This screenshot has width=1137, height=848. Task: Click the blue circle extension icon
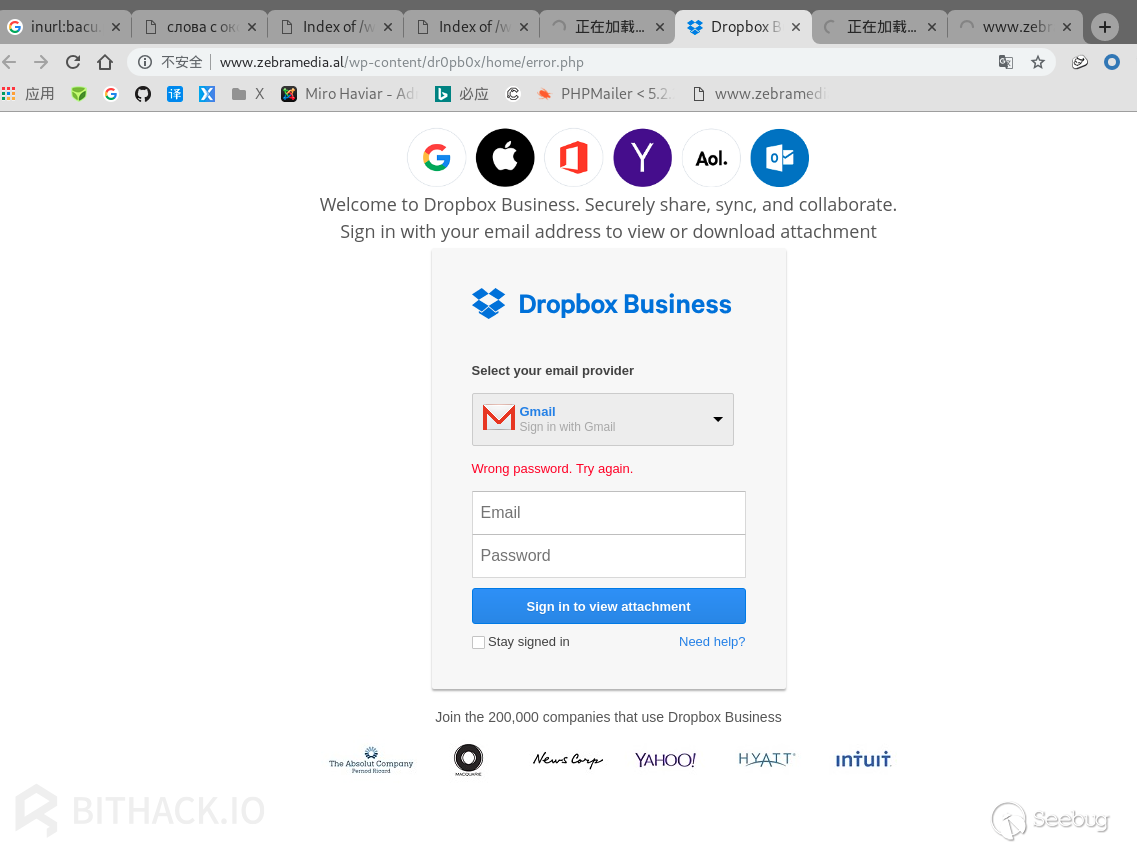(x=1112, y=62)
